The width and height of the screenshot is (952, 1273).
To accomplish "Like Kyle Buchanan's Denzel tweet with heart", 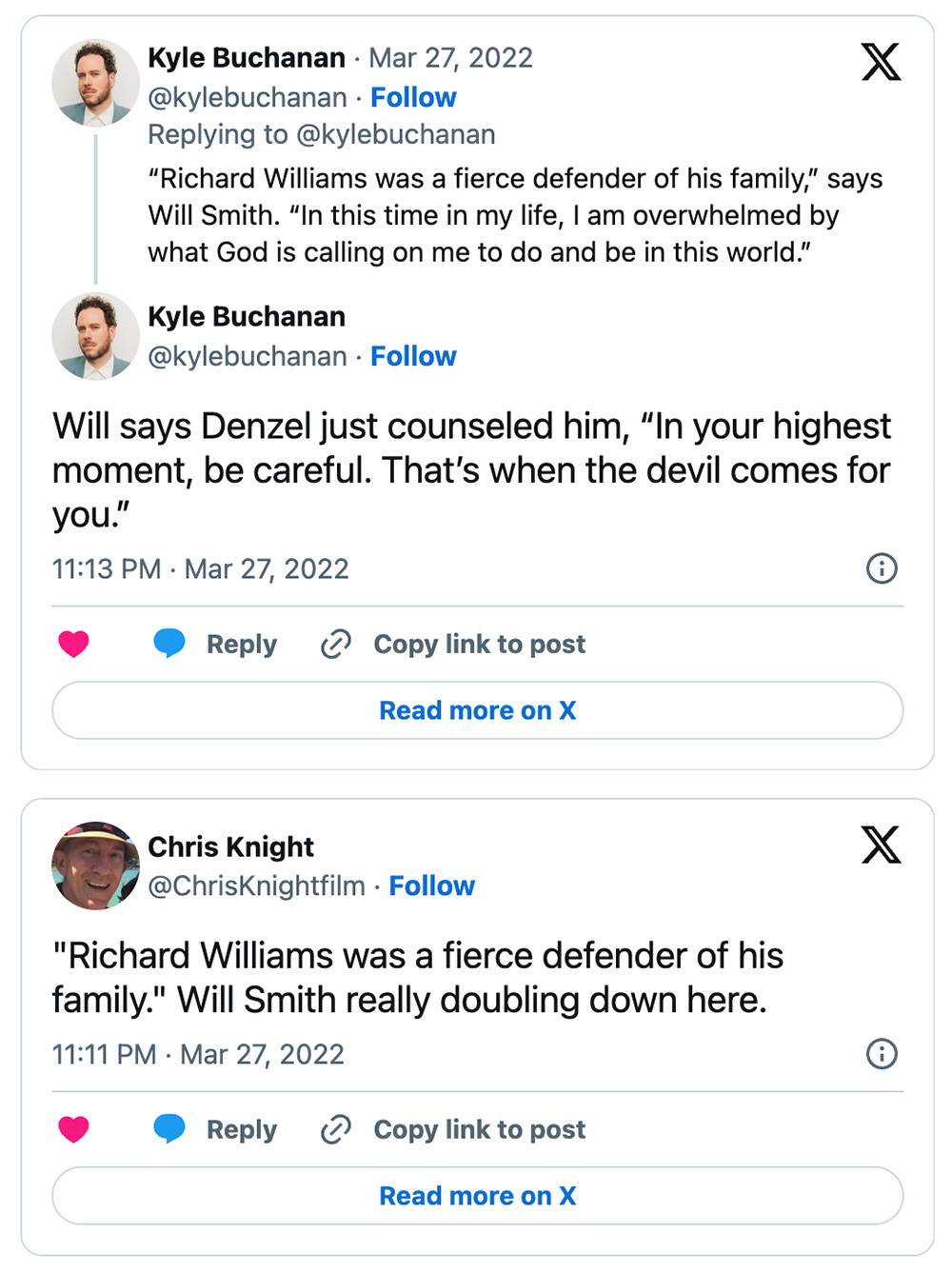I will click(x=73, y=645).
